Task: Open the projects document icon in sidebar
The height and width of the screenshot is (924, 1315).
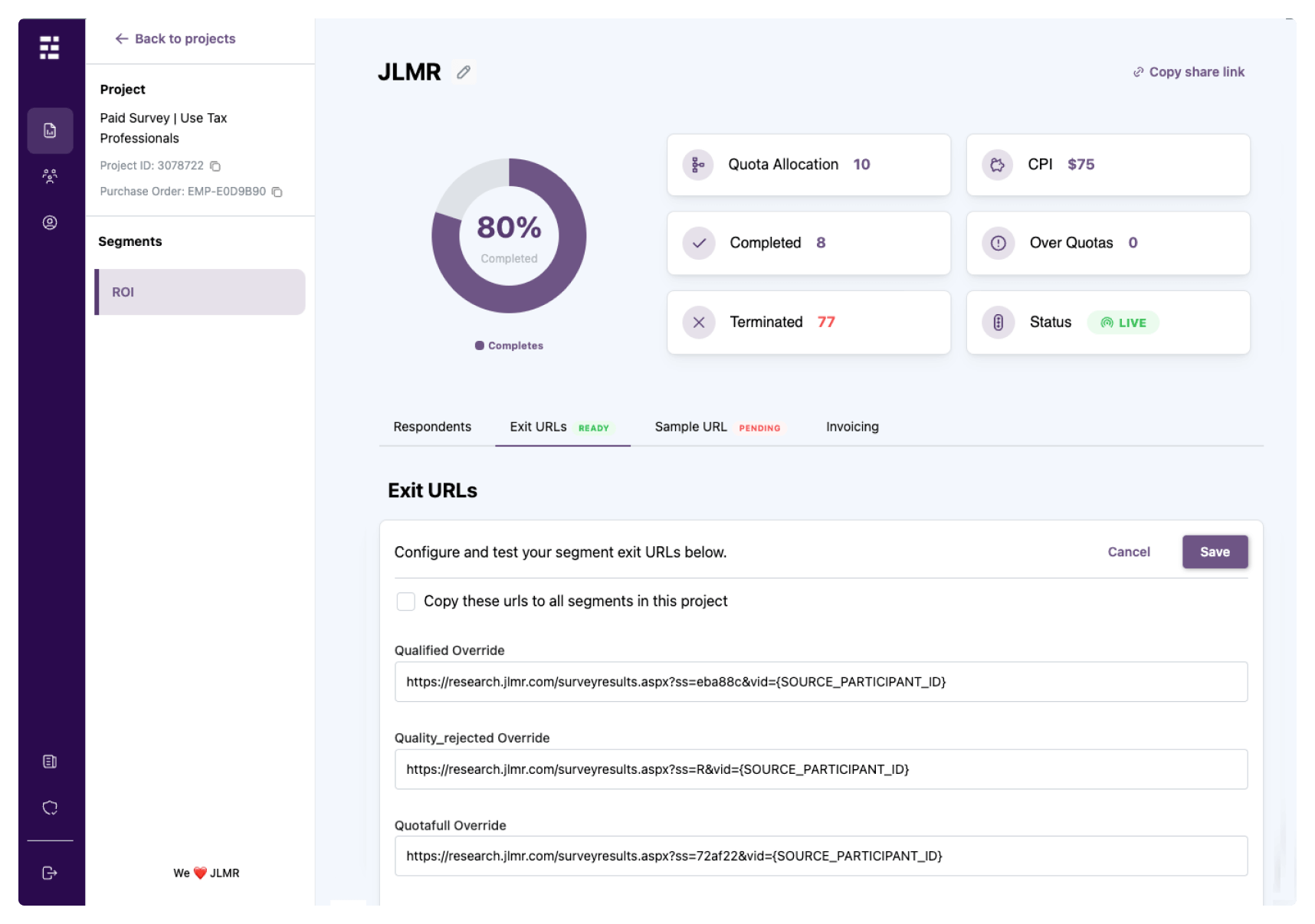Action: (50, 131)
